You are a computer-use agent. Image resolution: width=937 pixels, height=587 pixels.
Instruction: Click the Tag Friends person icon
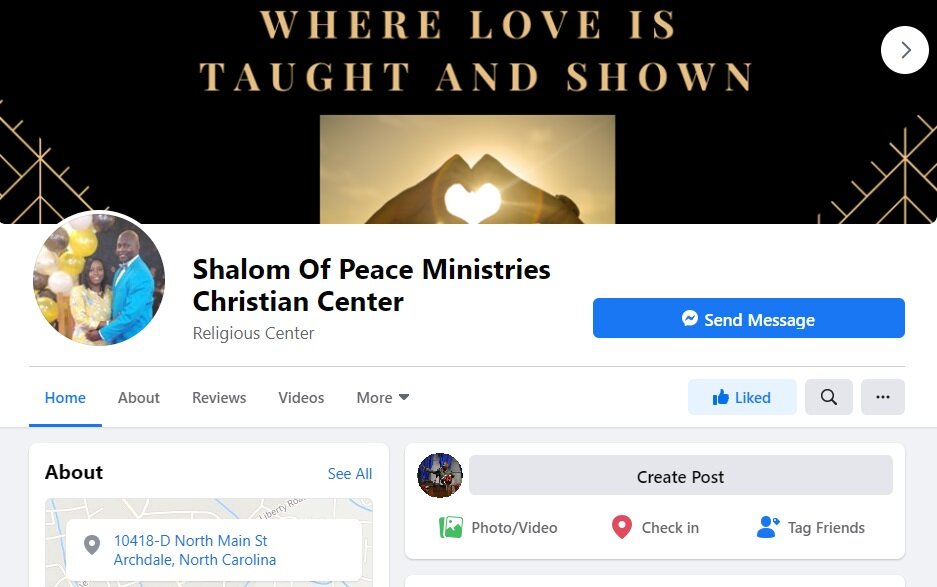coord(768,527)
